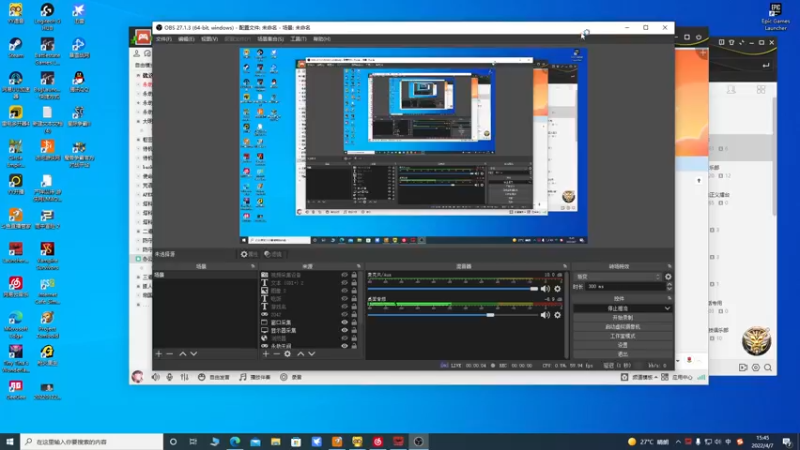
Task: Open the 视图(V) menu in OBS
Action: 209,39
